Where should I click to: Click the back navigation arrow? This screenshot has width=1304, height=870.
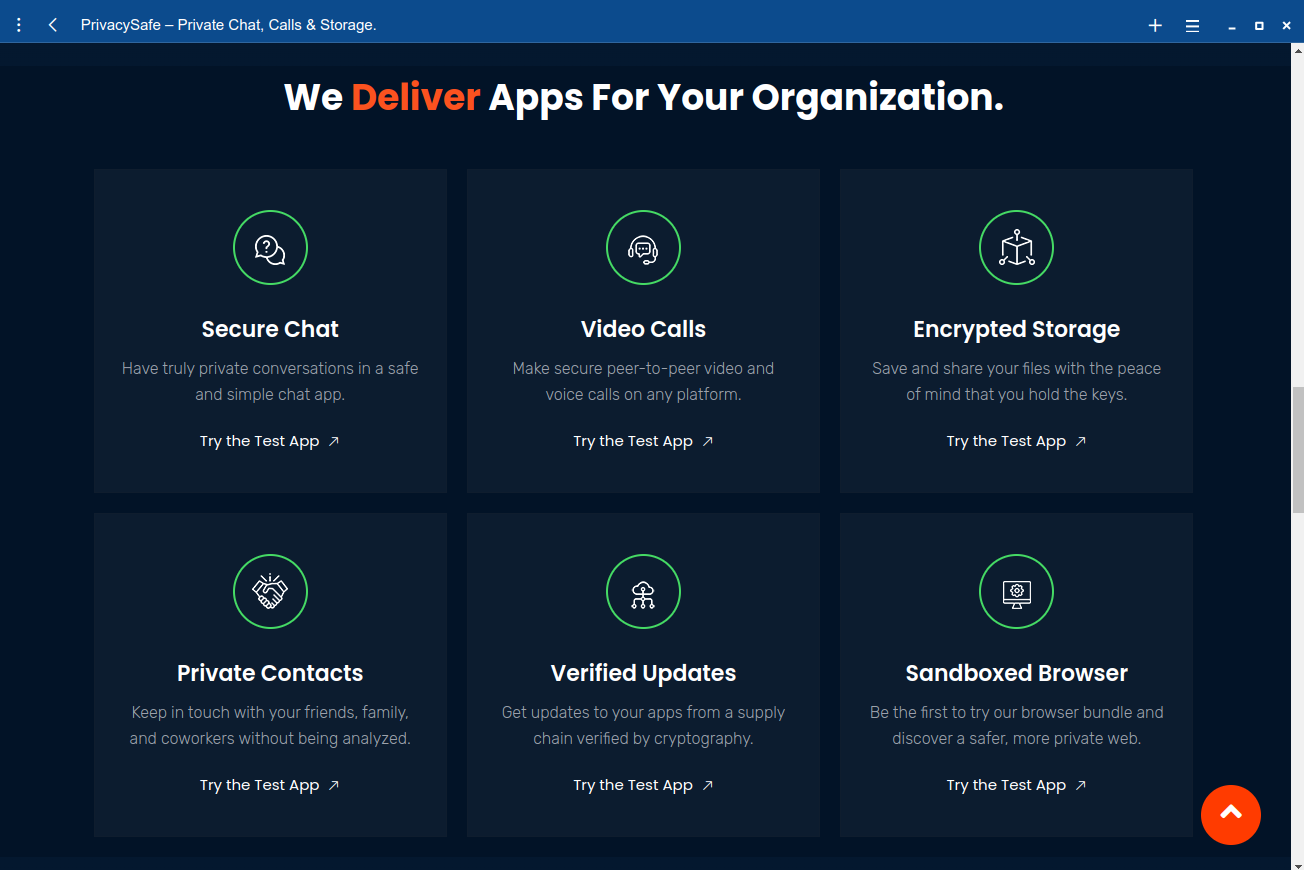point(52,24)
